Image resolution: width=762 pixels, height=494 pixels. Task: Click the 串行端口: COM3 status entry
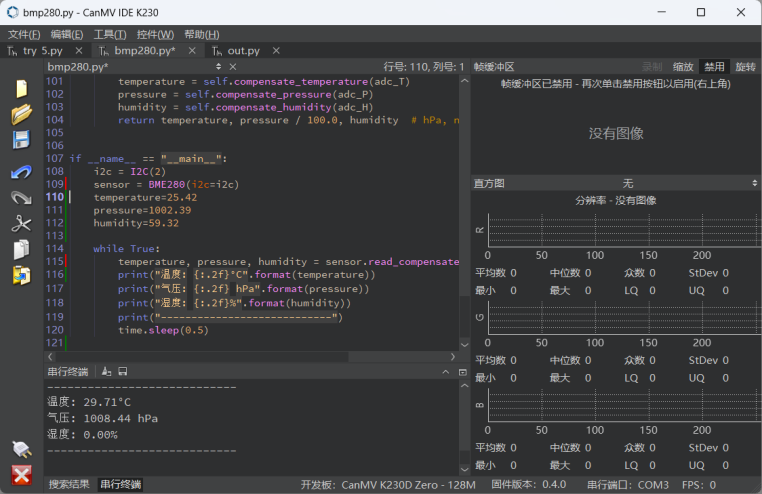(x=628, y=485)
